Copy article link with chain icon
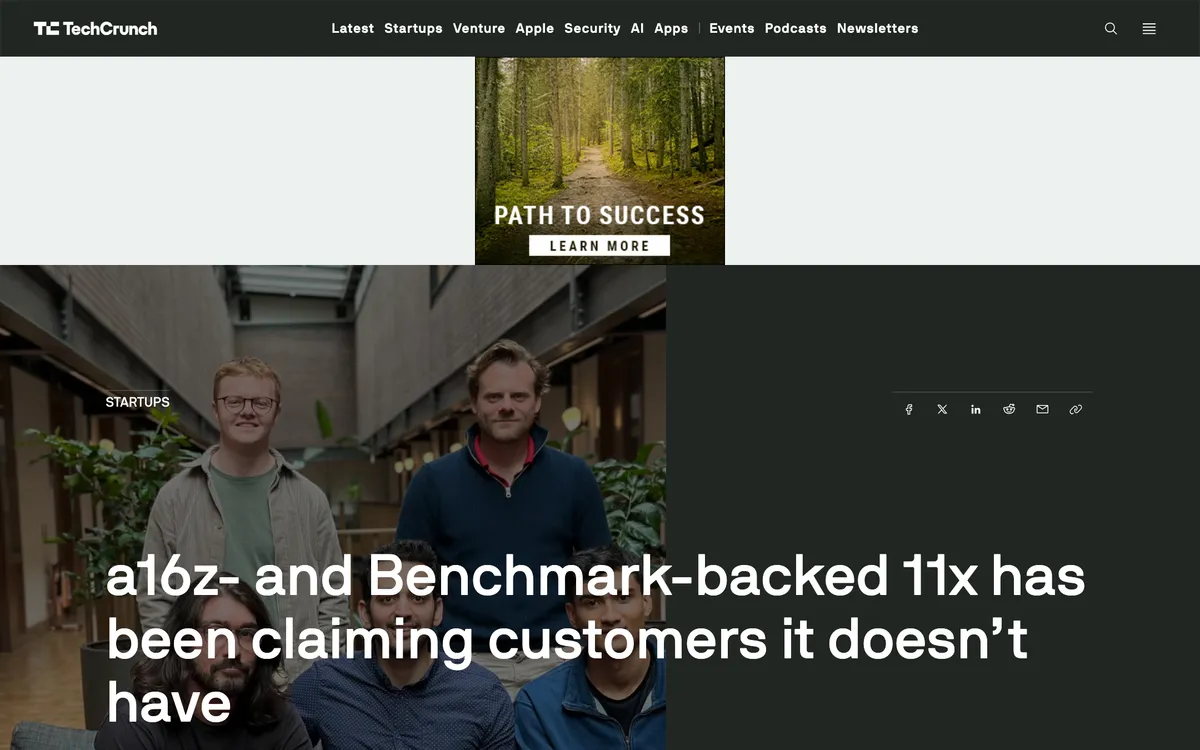The height and width of the screenshot is (750, 1200). pos(1076,409)
